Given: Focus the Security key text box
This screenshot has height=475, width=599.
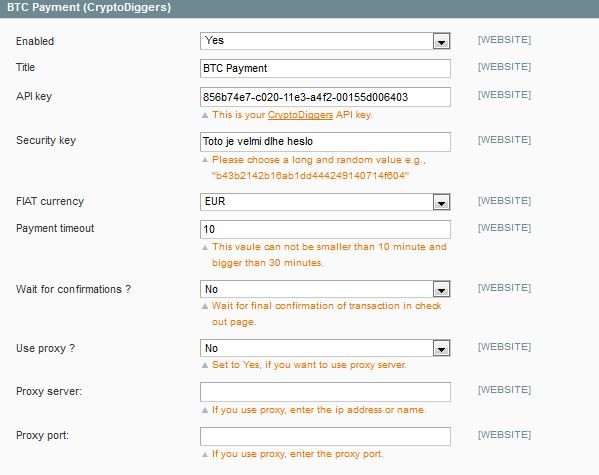Looking at the screenshot, I should click(325, 142).
